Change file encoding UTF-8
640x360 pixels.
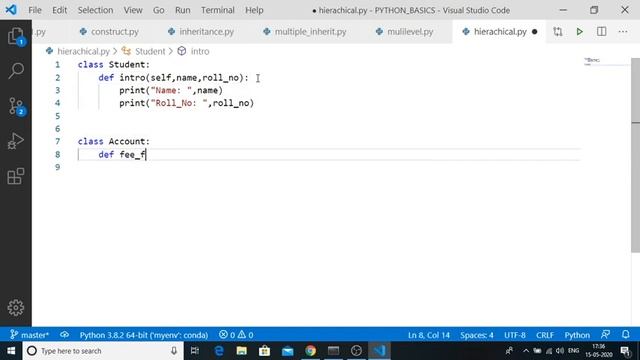515,335
